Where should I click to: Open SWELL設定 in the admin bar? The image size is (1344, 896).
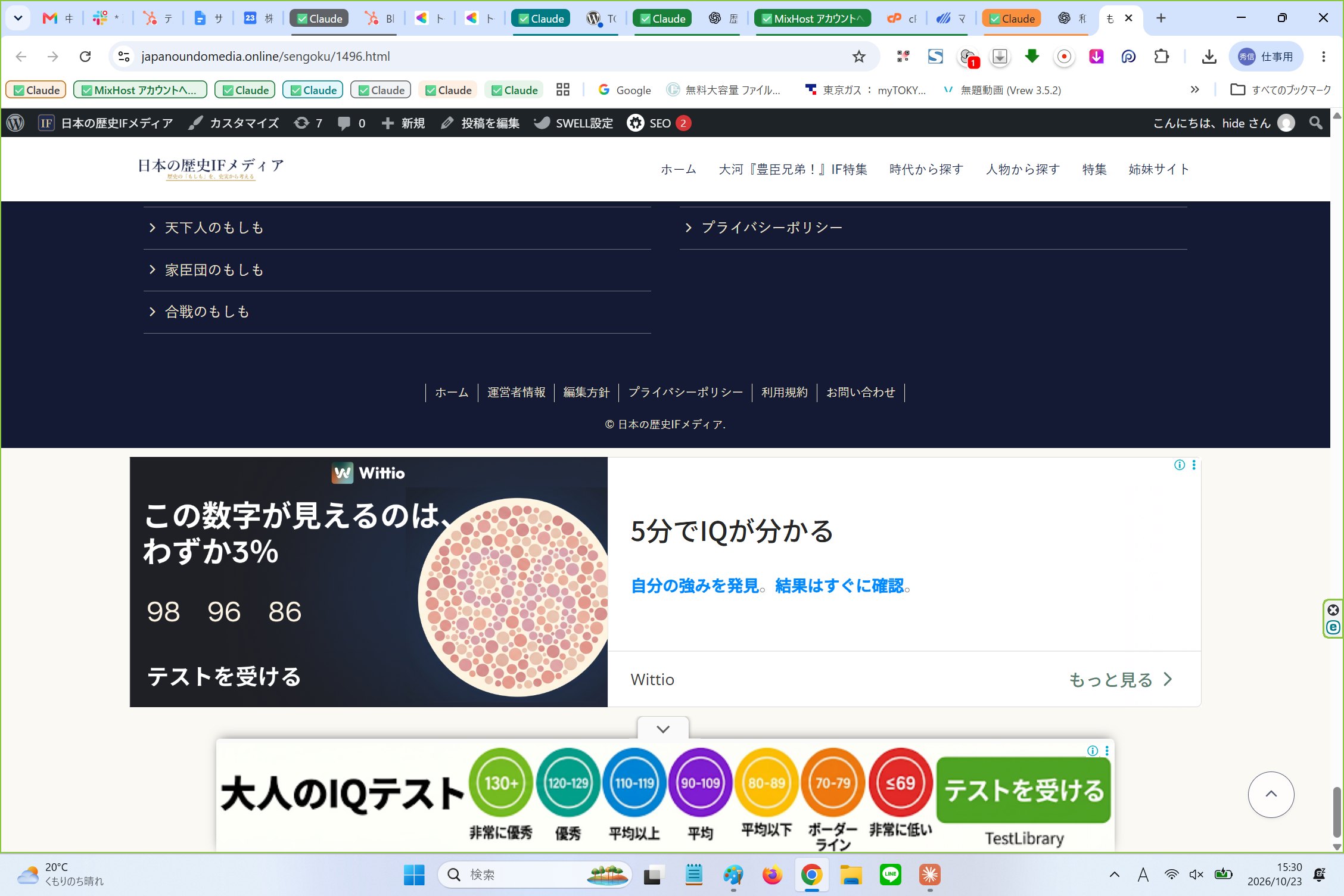(573, 123)
